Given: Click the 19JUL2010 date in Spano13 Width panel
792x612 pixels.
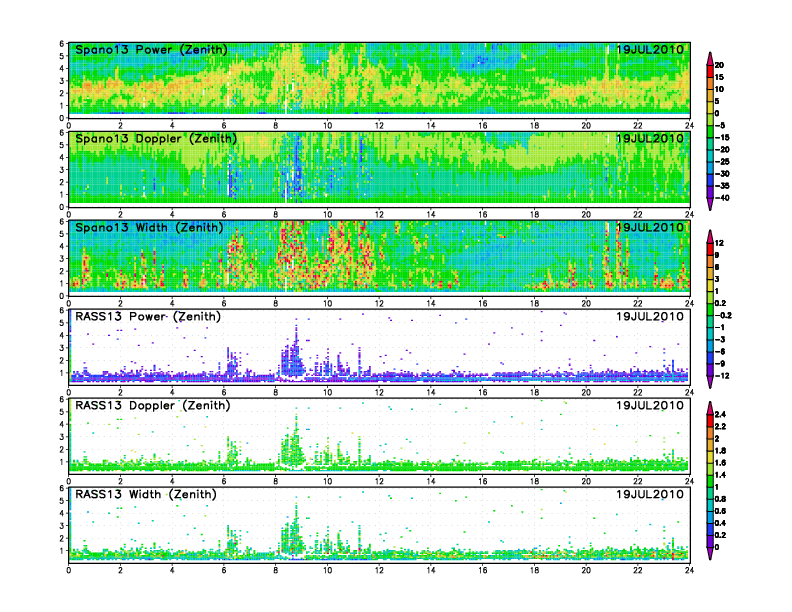Looking at the screenshot, I should tap(650, 227).
